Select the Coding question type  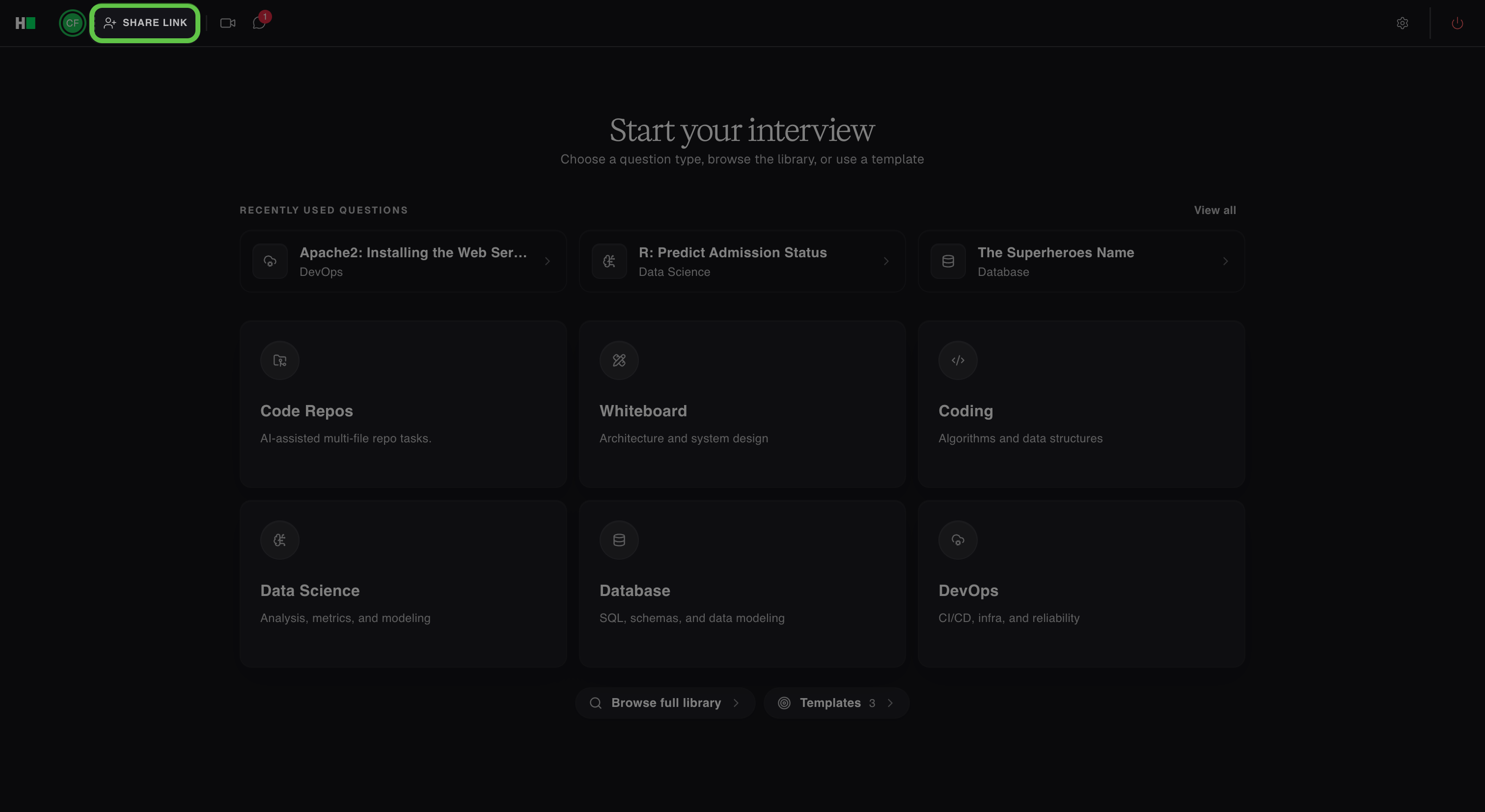(x=1081, y=404)
